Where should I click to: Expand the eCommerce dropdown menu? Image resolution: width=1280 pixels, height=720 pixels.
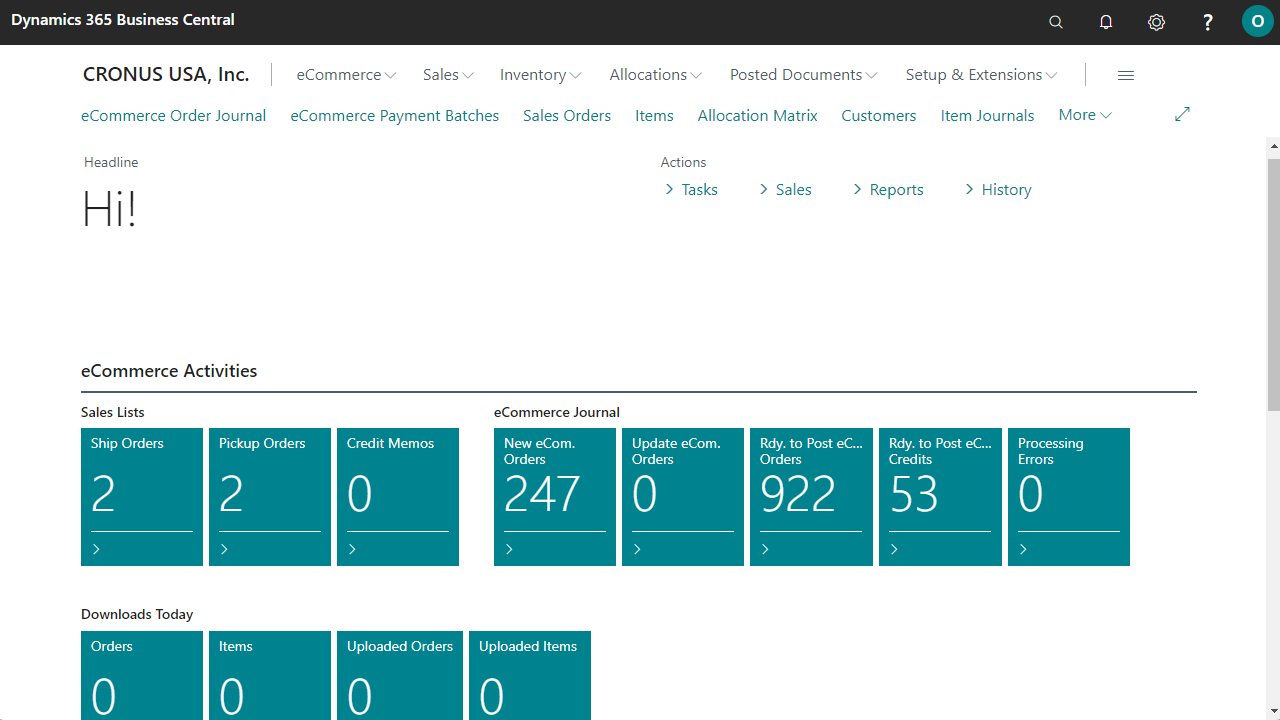pyautogui.click(x=346, y=75)
